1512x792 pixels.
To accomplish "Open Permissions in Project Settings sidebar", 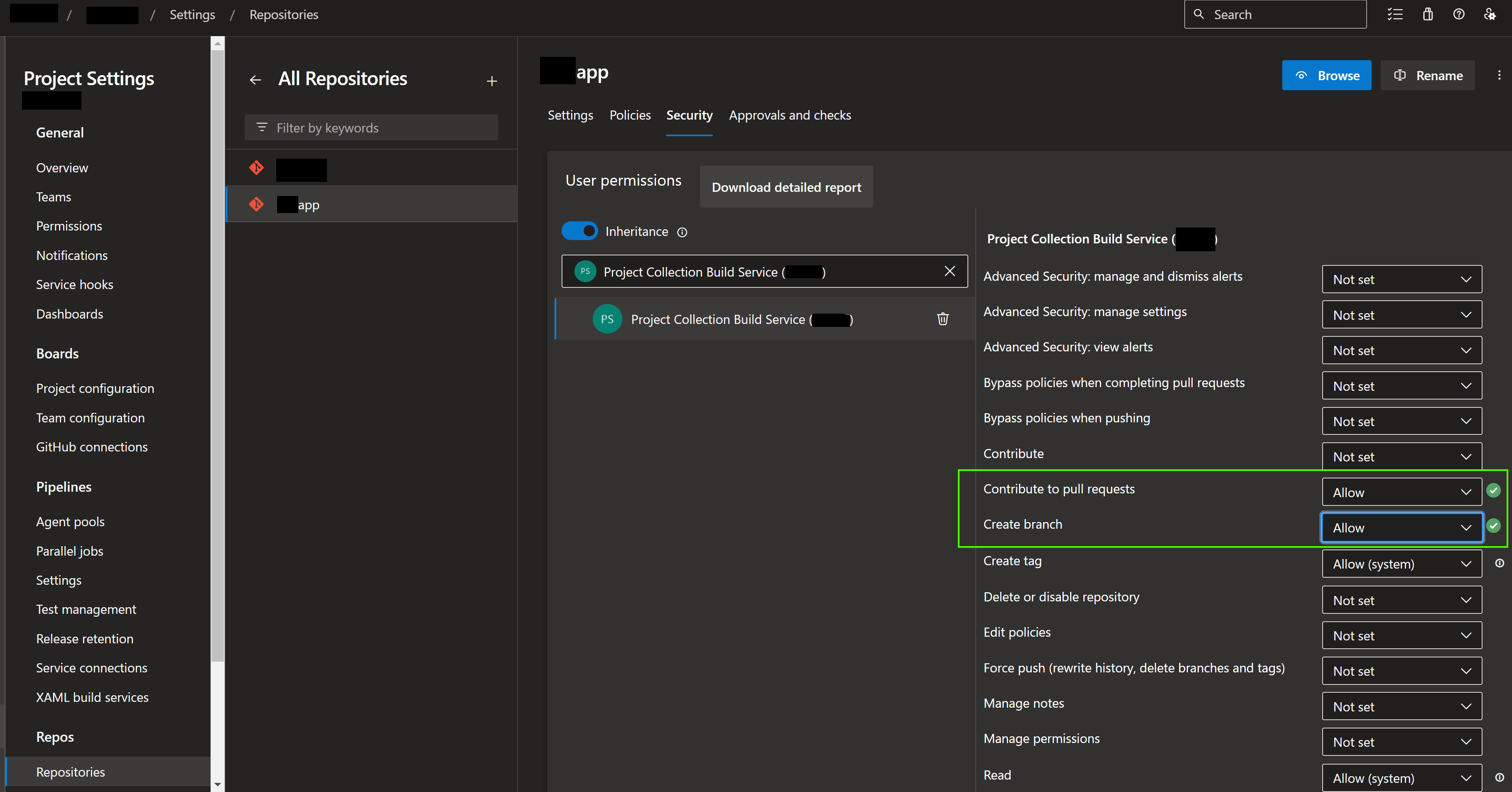I will 69,226.
